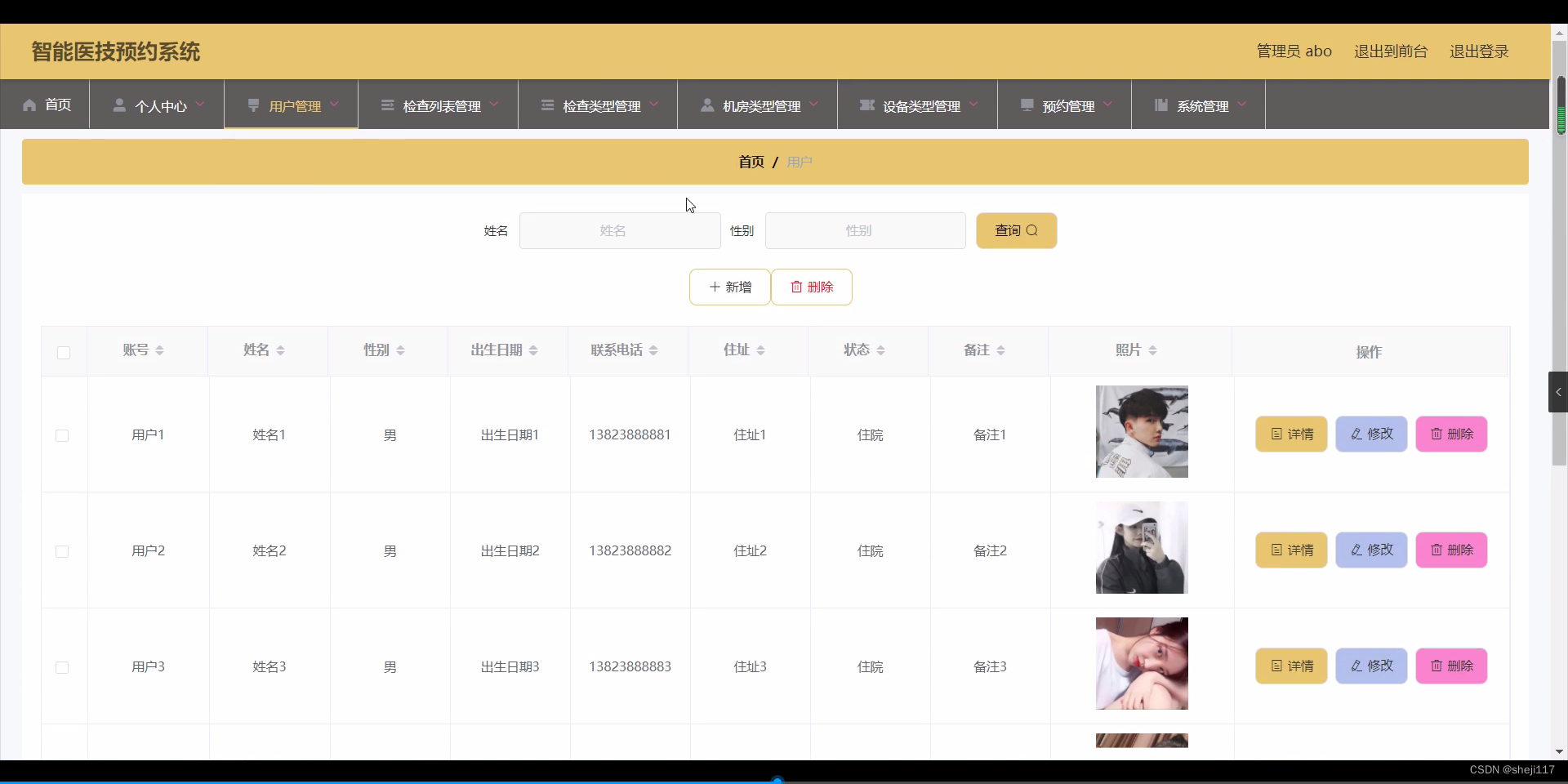Click the 检查列表管理 list icon

coord(387,105)
